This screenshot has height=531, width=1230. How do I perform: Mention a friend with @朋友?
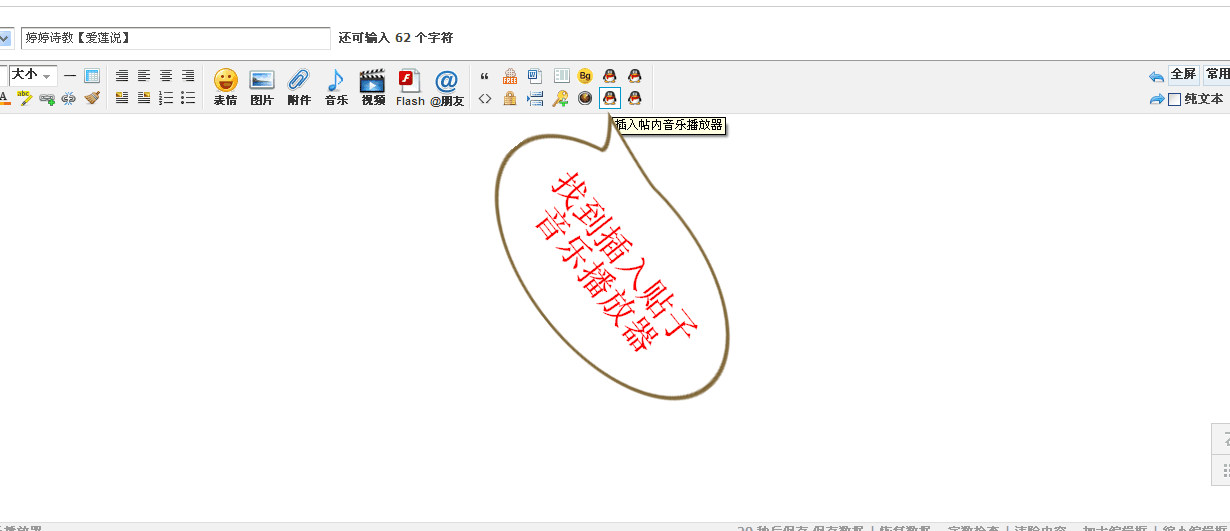(x=447, y=87)
